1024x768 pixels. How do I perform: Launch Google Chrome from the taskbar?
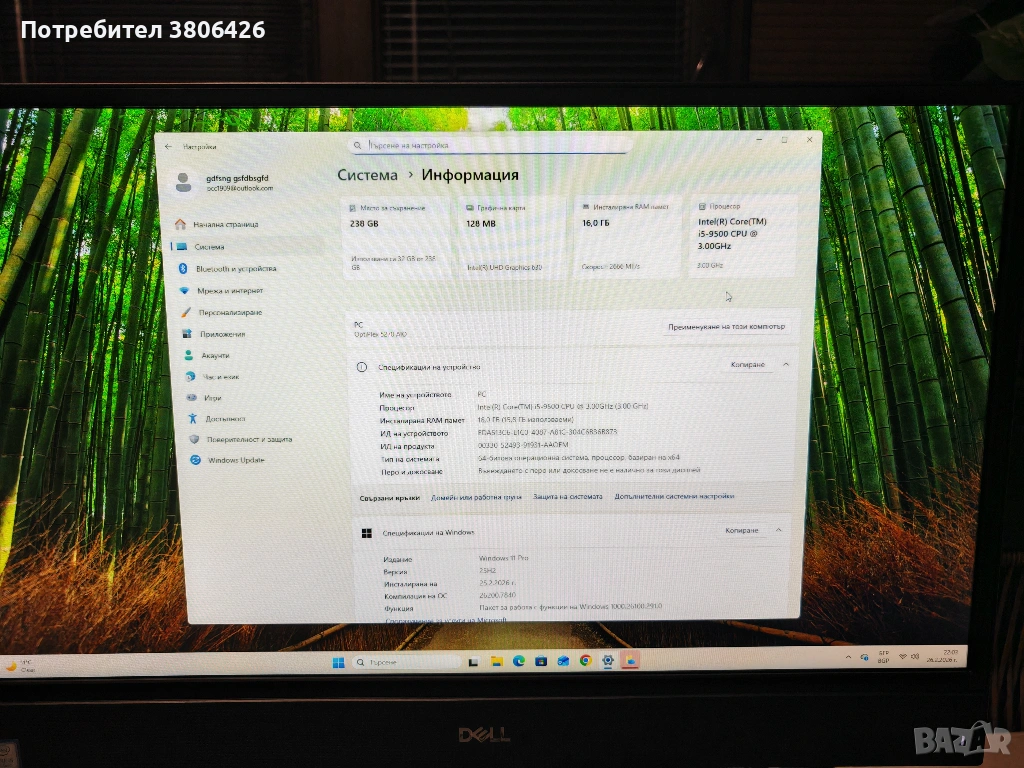coord(585,661)
